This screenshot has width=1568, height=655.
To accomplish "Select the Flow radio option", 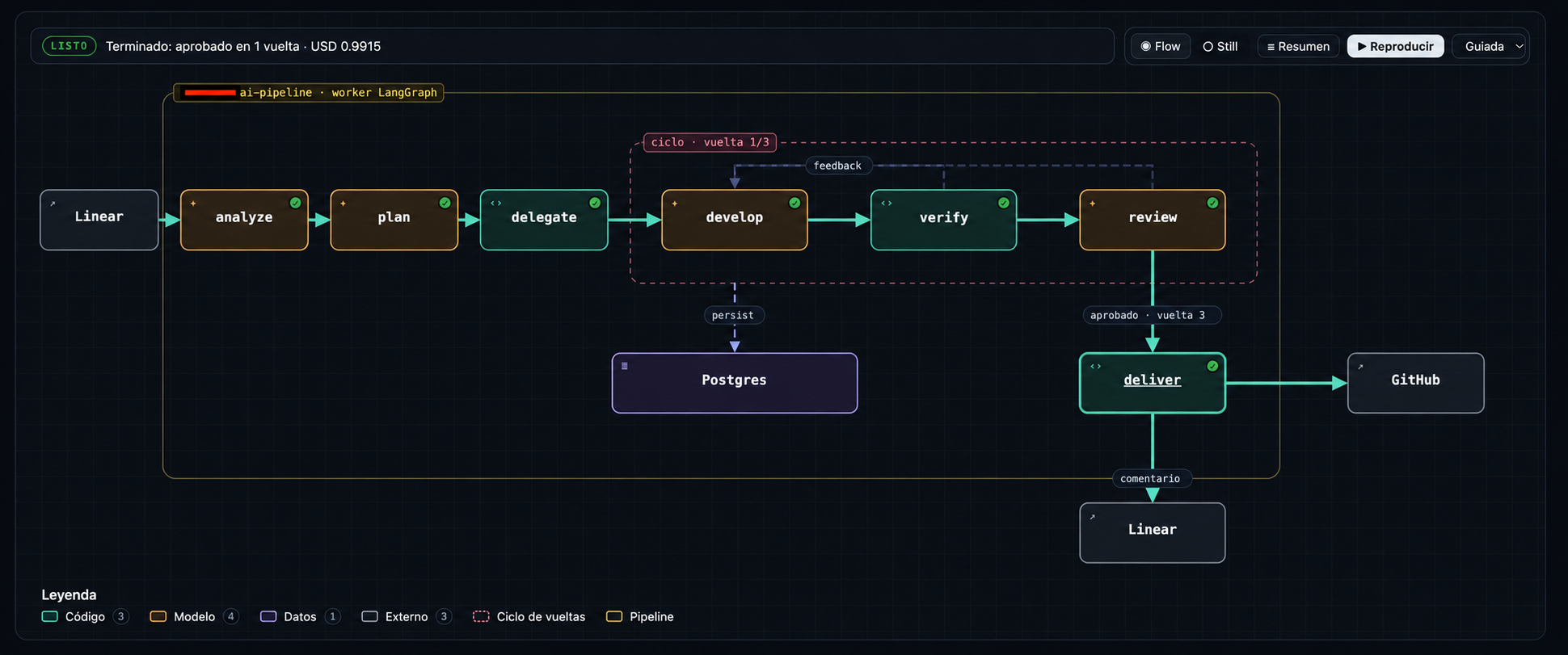I will tap(1161, 46).
